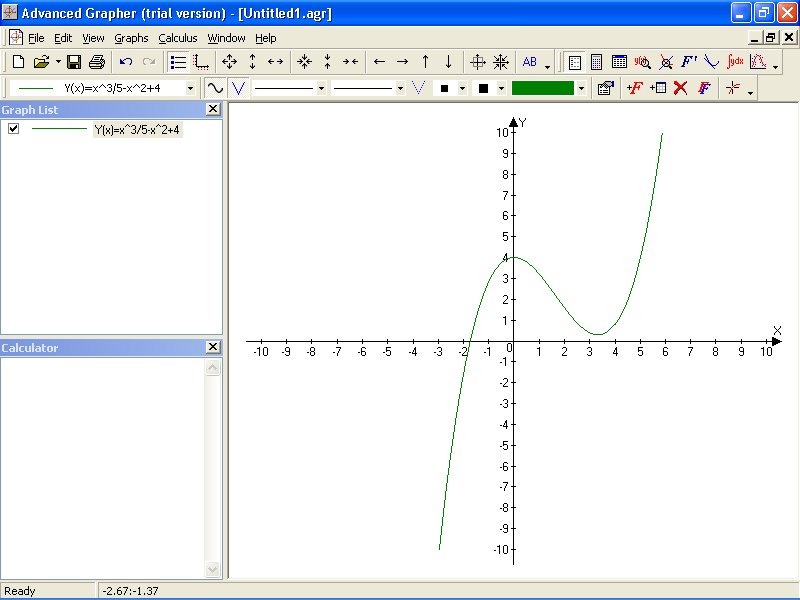Create a new document with the blank page icon
This screenshot has height=600, width=800.
coord(18,62)
